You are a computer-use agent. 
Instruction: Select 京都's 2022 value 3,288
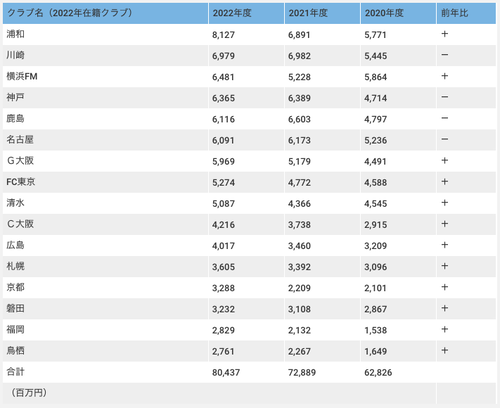(223, 288)
